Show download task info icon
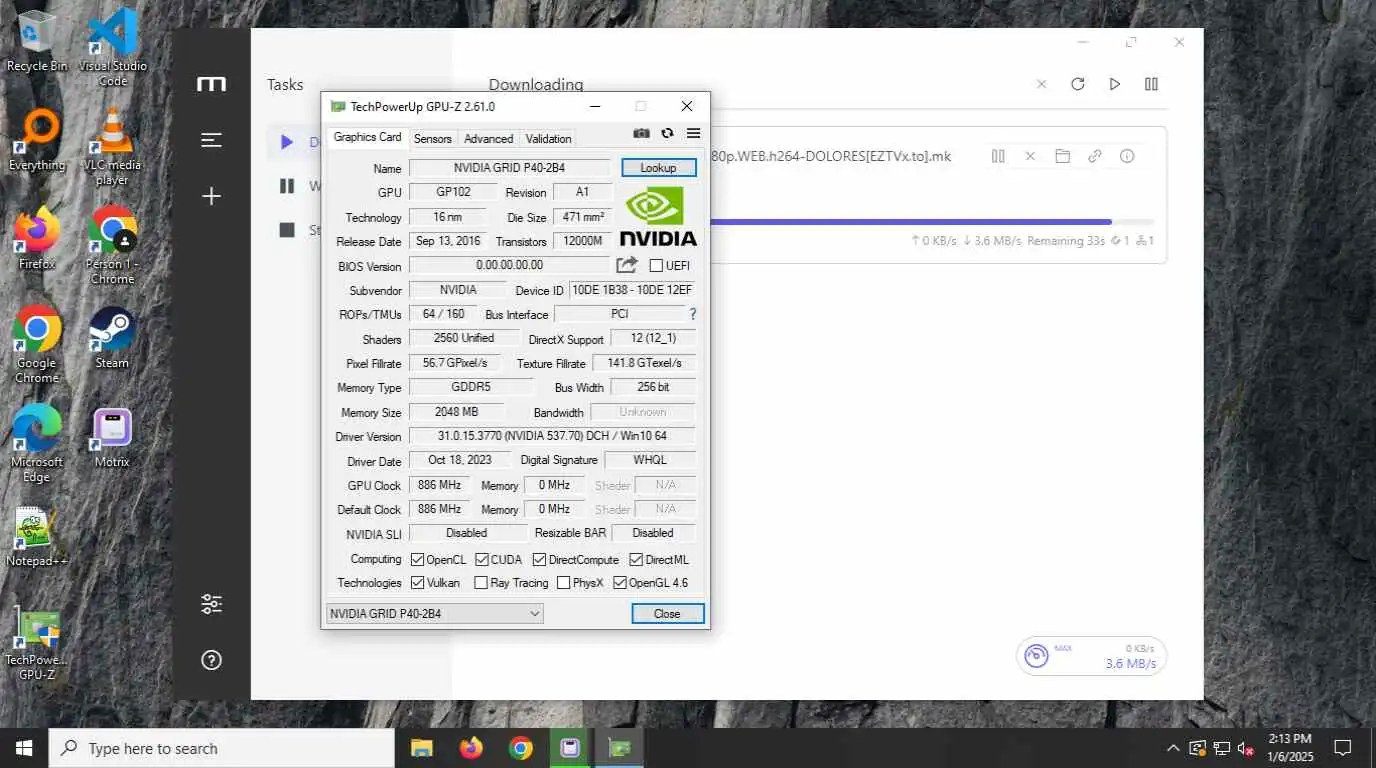1376x768 pixels. (1127, 156)
